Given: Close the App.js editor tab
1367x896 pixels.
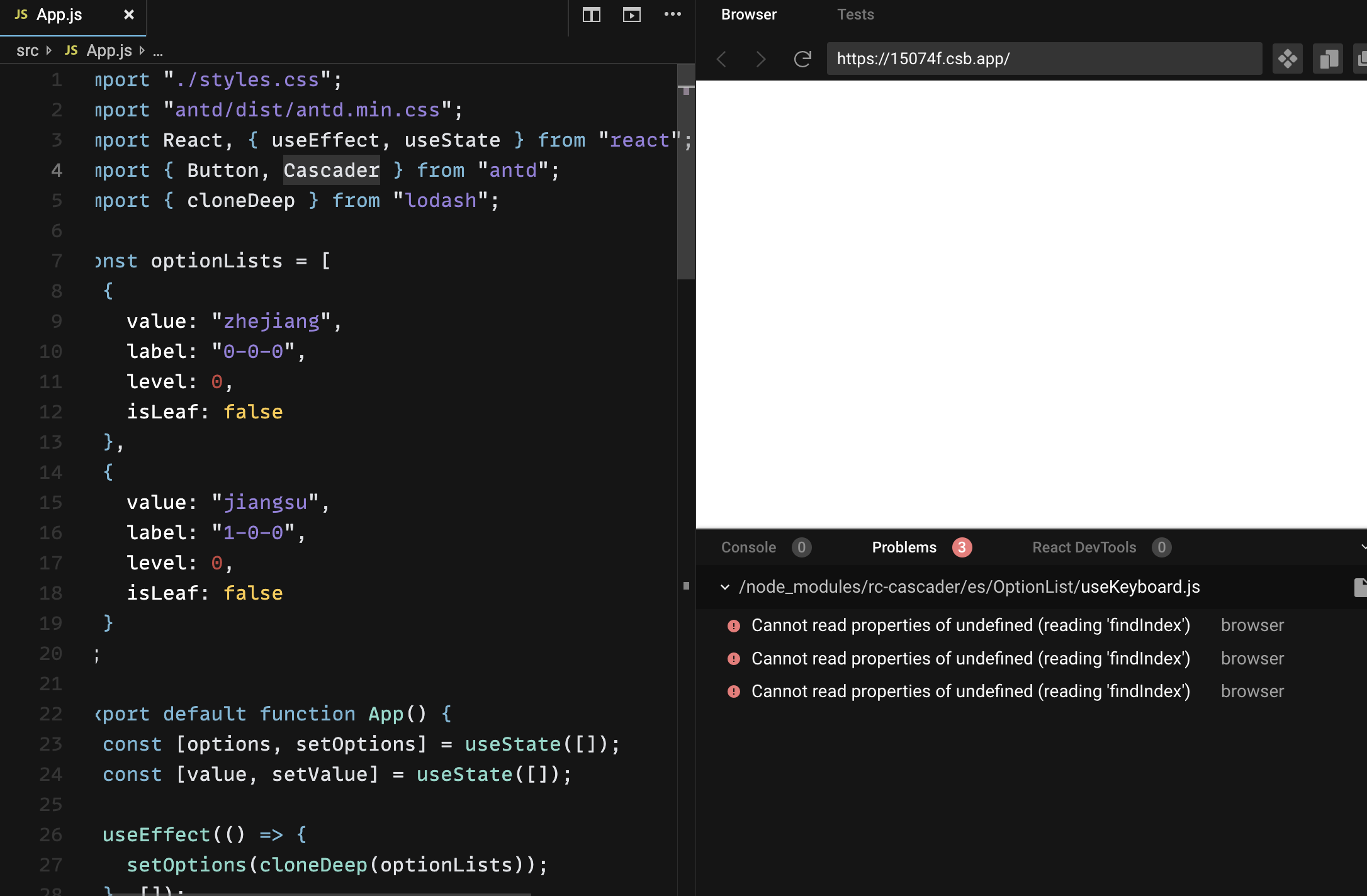Looking at the screenshot, I should click(129, 14).
